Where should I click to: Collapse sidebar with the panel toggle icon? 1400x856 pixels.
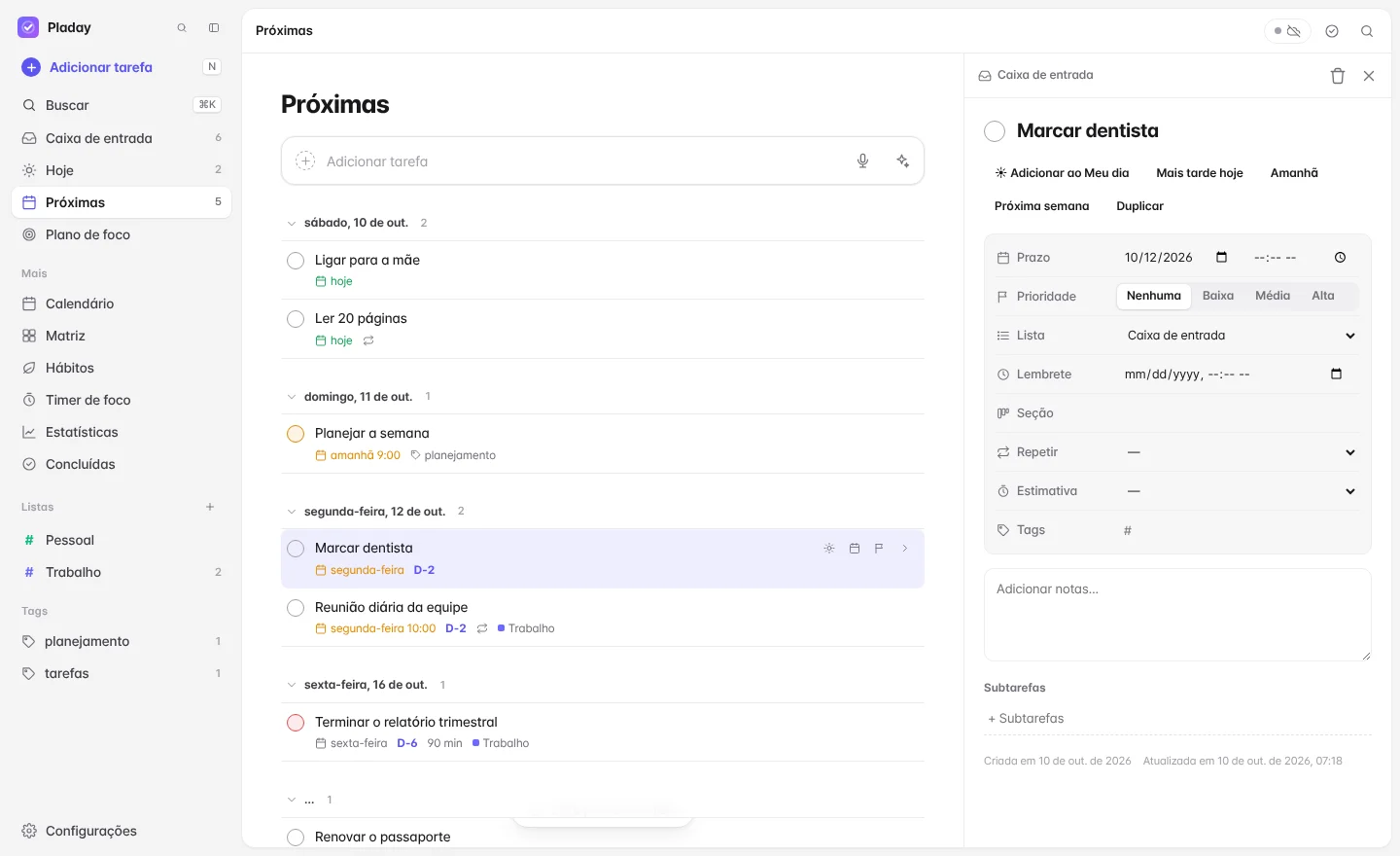214,28
